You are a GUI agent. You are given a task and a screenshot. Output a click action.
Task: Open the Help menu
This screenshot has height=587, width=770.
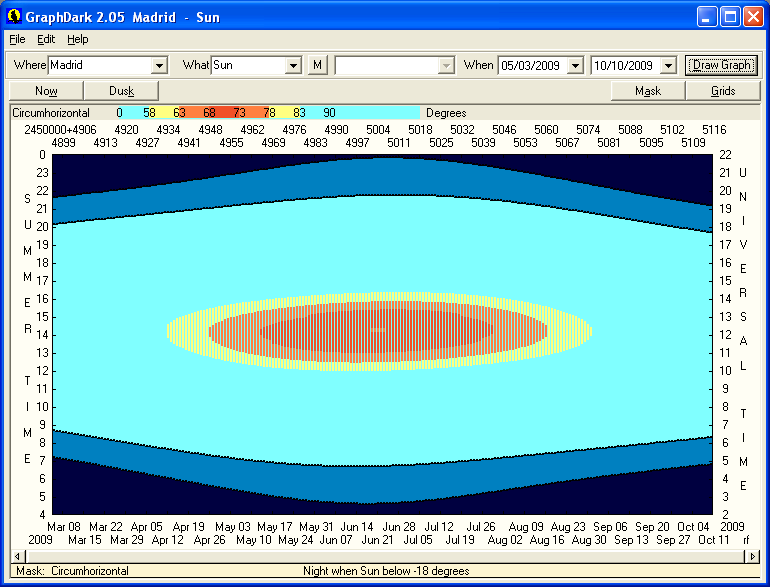[x=78, y=39]
